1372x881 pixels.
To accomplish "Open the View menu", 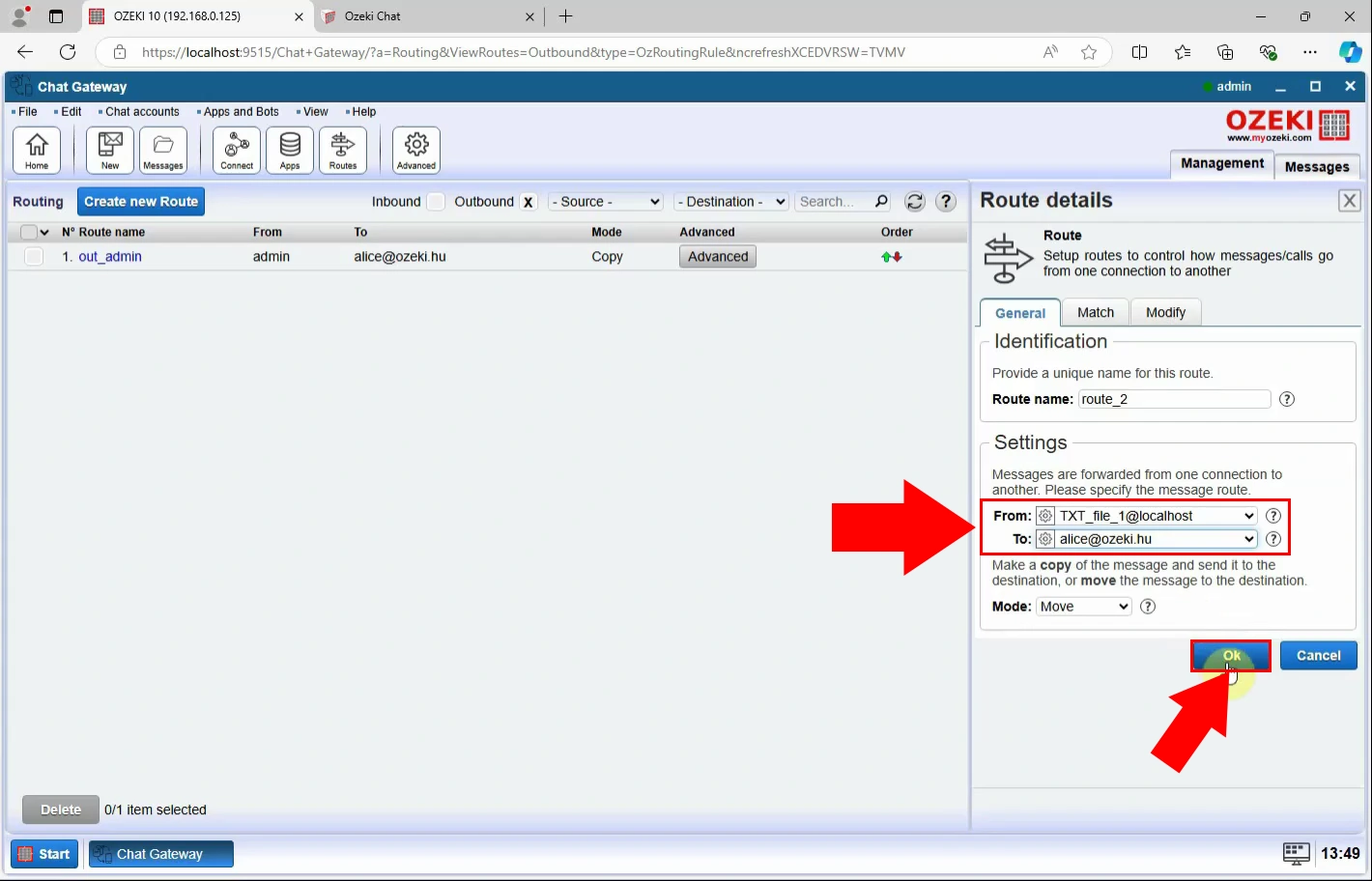I will (x=314, y=112).
